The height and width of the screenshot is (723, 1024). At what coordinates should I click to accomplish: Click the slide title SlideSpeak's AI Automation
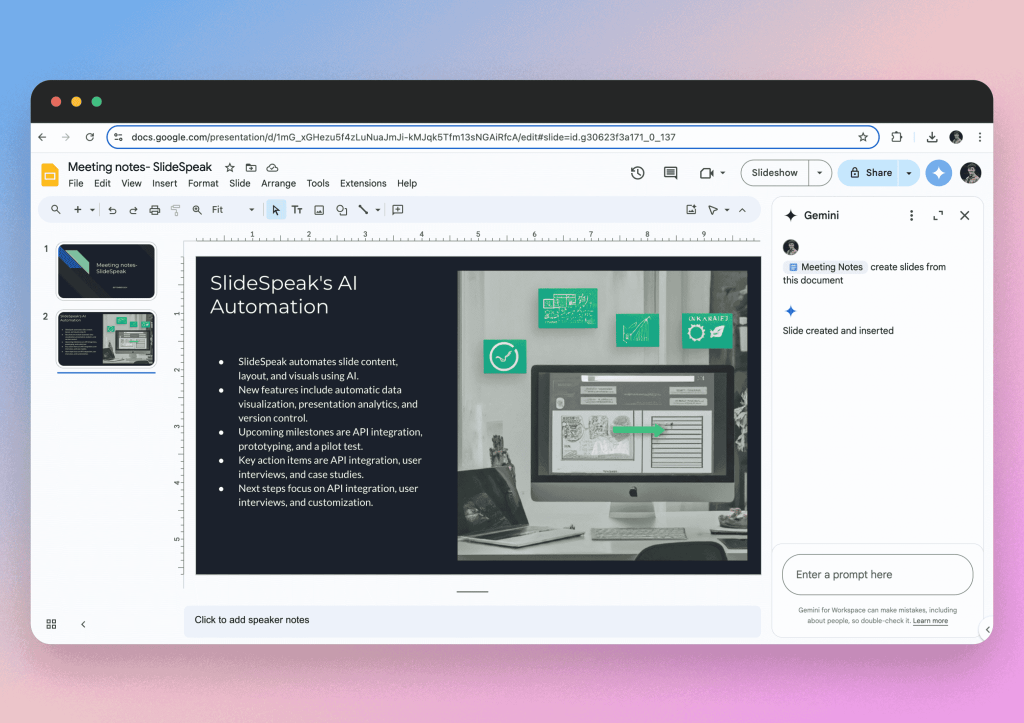point(283,295)
